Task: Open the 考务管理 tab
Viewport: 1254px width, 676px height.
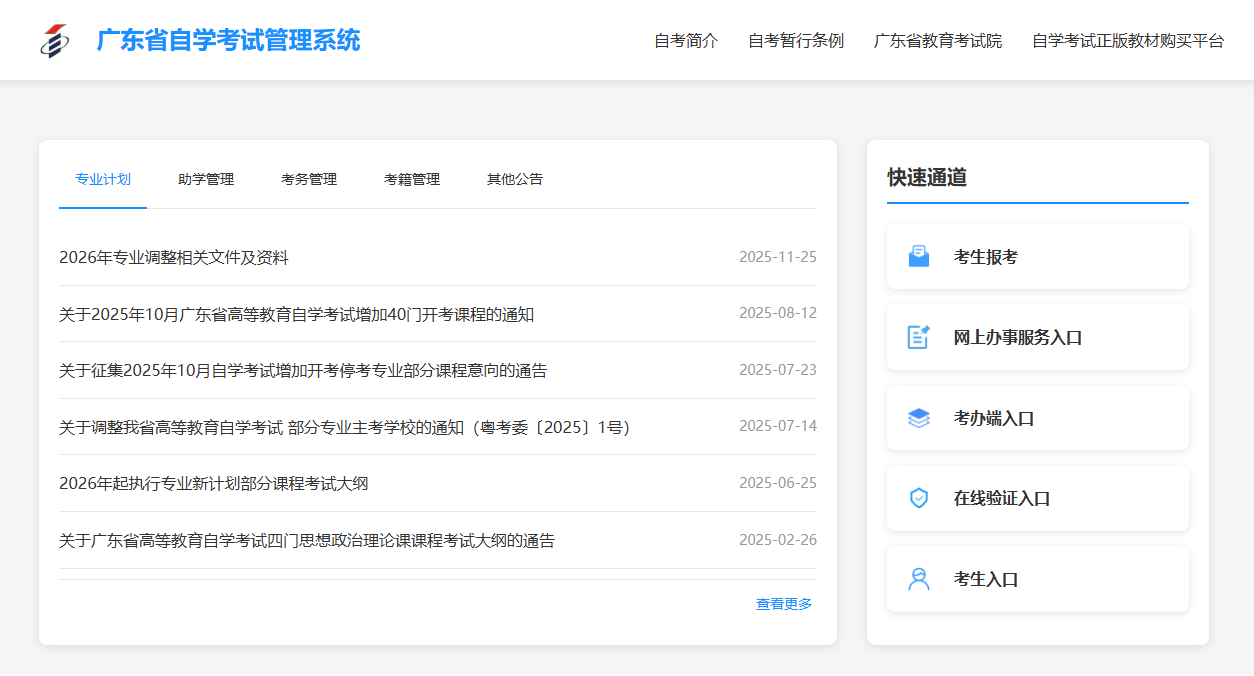Action: (309, 180)
